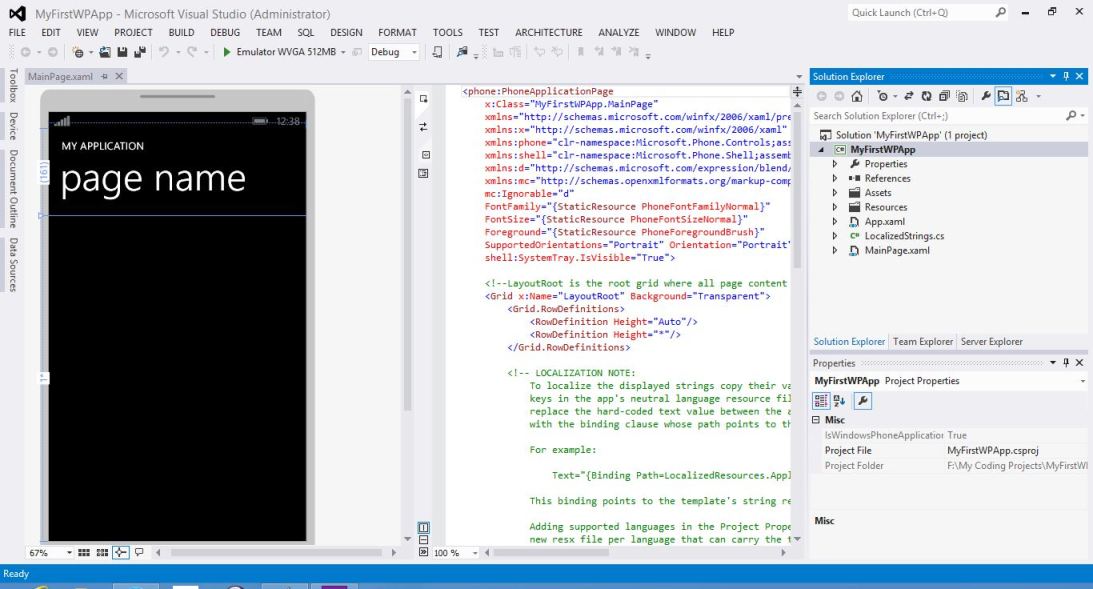The width and height of the screenshot is (1093, 589).
Task: Toggle snap to gridlines icon in designer bar
Action: click(102, 552)
